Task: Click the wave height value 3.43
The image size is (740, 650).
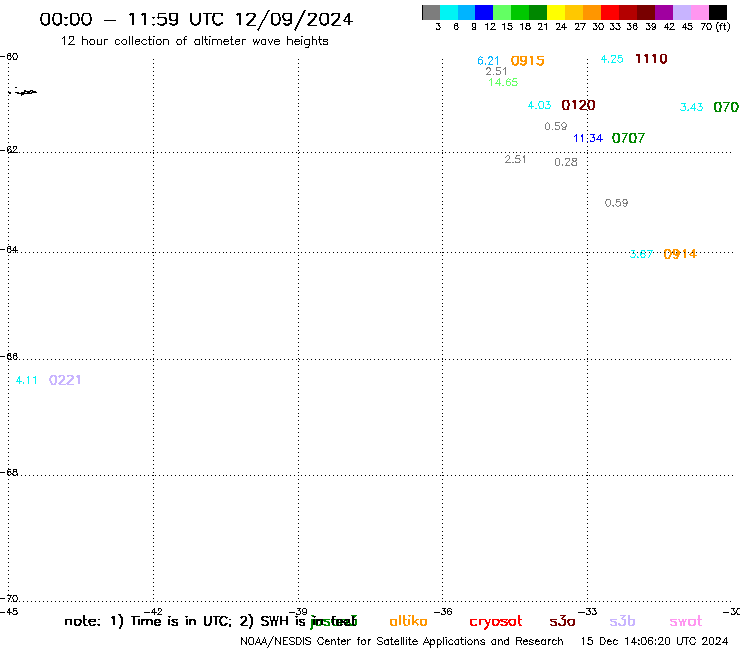Action: [x=691, y=107]
